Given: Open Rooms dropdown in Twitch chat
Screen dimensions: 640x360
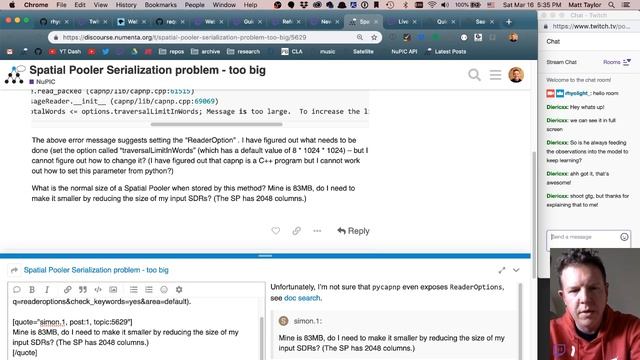Looking at the screenshot, I should point(617,62).
